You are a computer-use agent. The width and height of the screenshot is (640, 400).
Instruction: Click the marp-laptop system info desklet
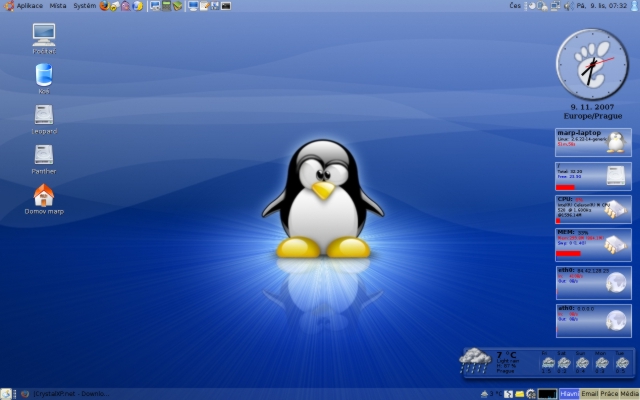[593, 142]
